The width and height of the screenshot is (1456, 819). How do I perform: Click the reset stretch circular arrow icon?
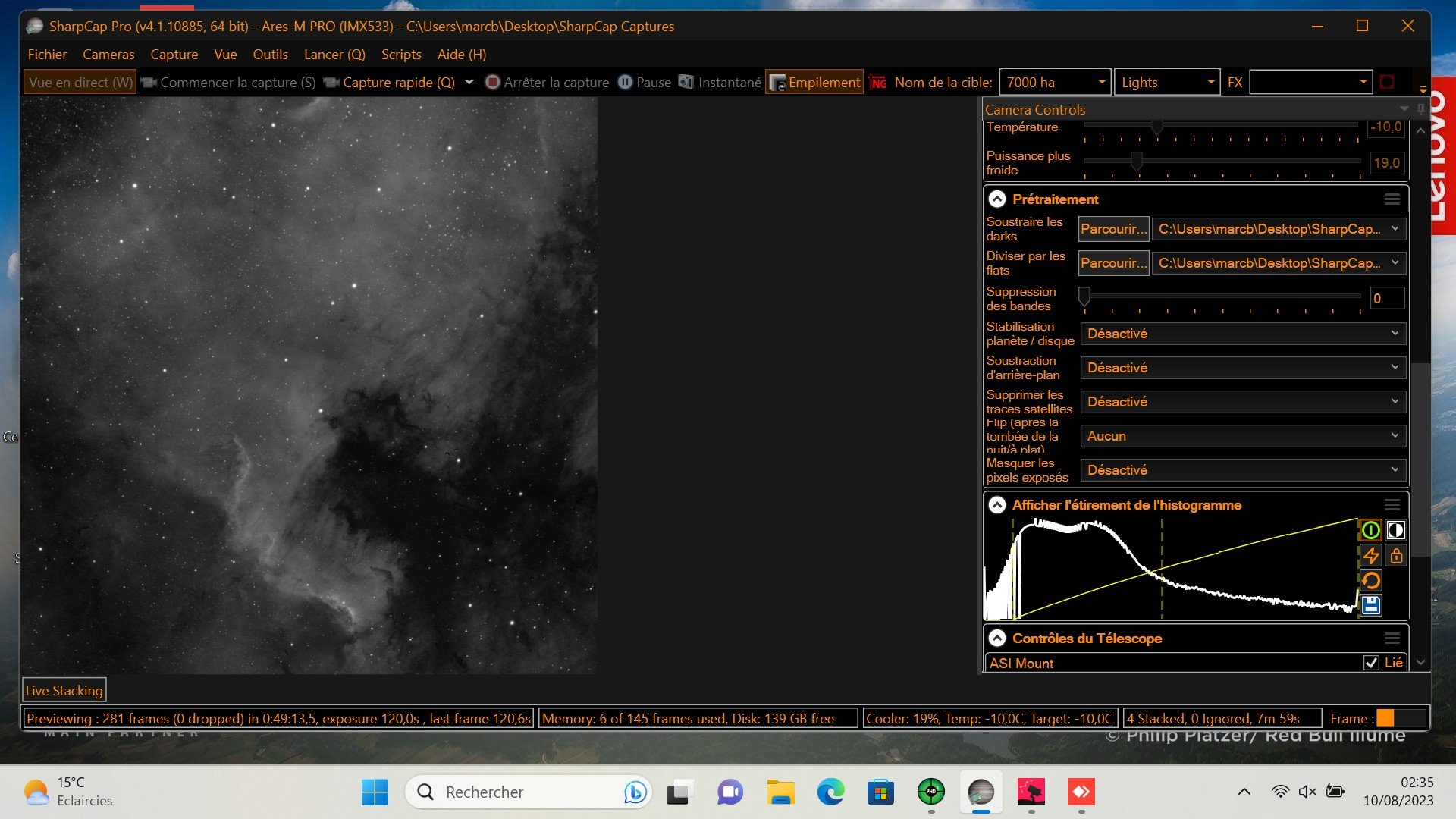pos(1370,581)
